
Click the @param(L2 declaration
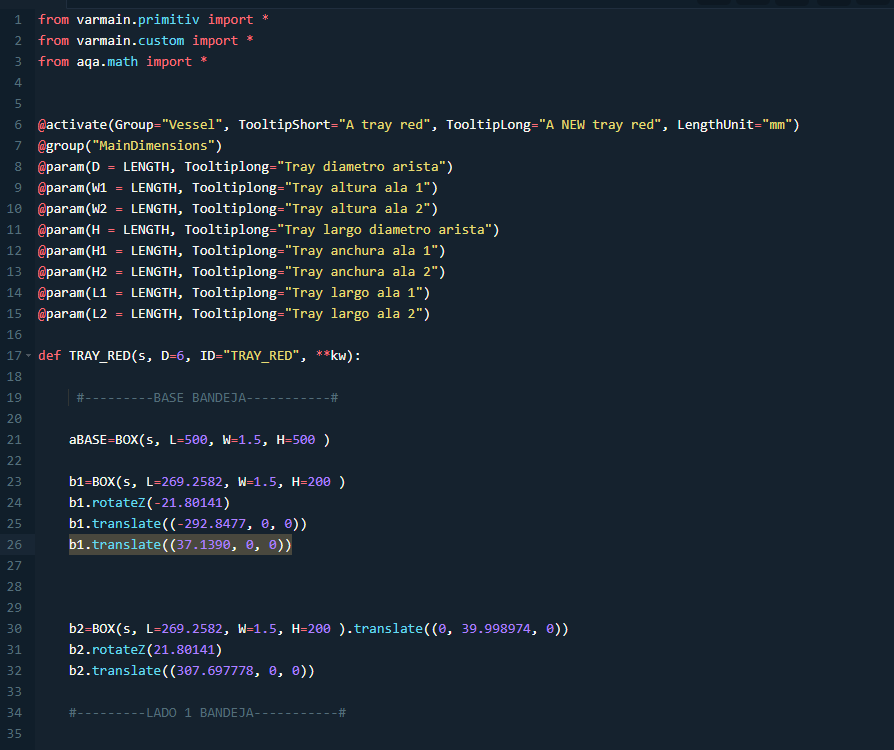pos(234,314)
